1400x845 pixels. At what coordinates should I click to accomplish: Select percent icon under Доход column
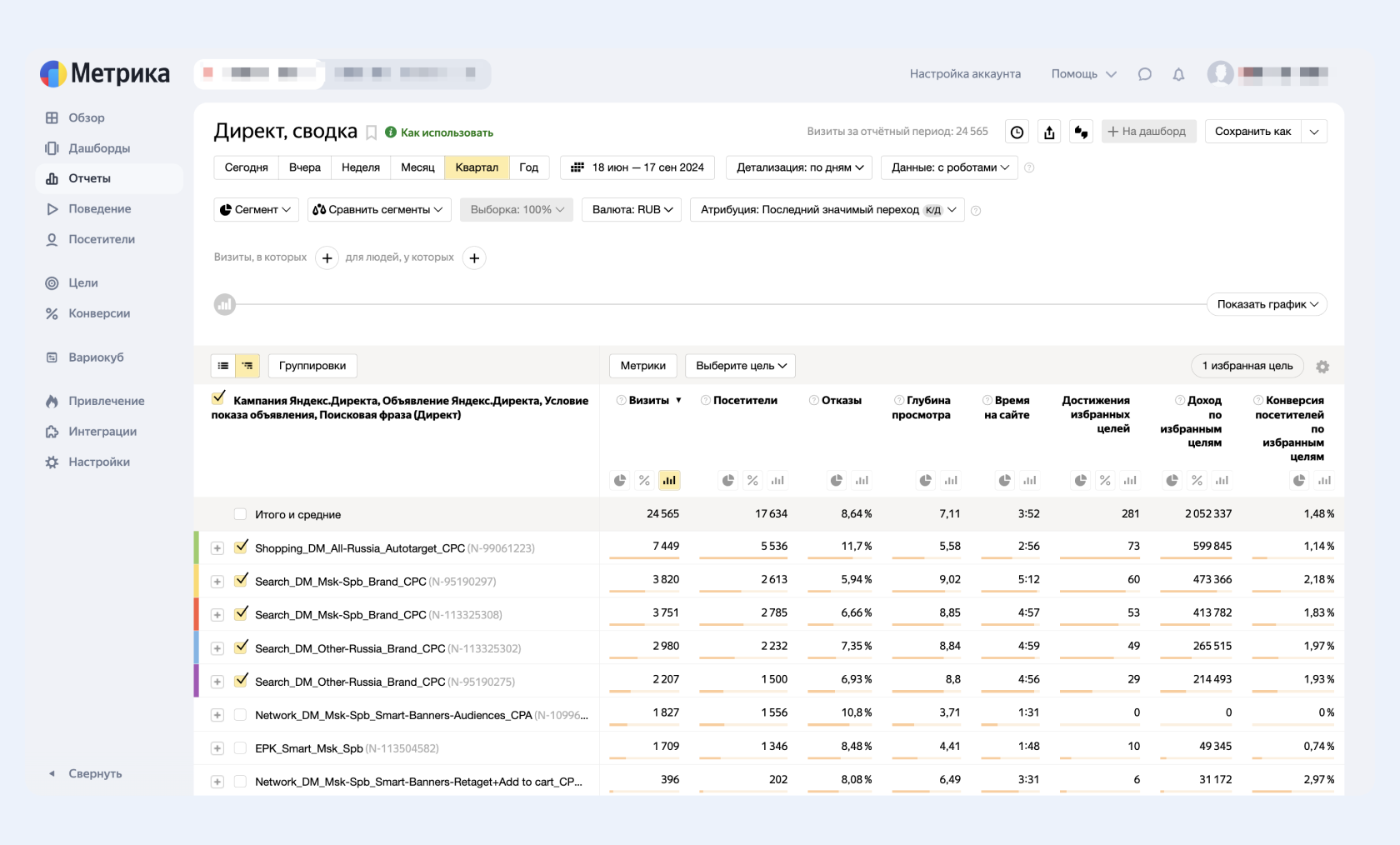[1197, 480]
